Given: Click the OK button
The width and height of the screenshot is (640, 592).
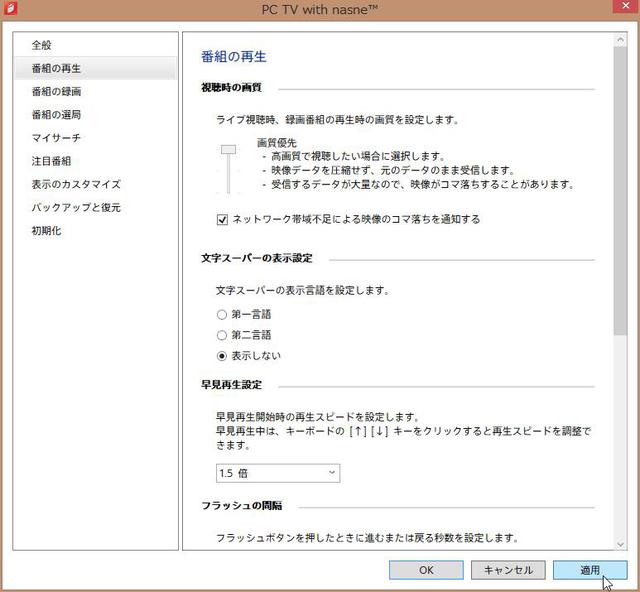Looking at the screenshot, I should (x=426, y=570).
